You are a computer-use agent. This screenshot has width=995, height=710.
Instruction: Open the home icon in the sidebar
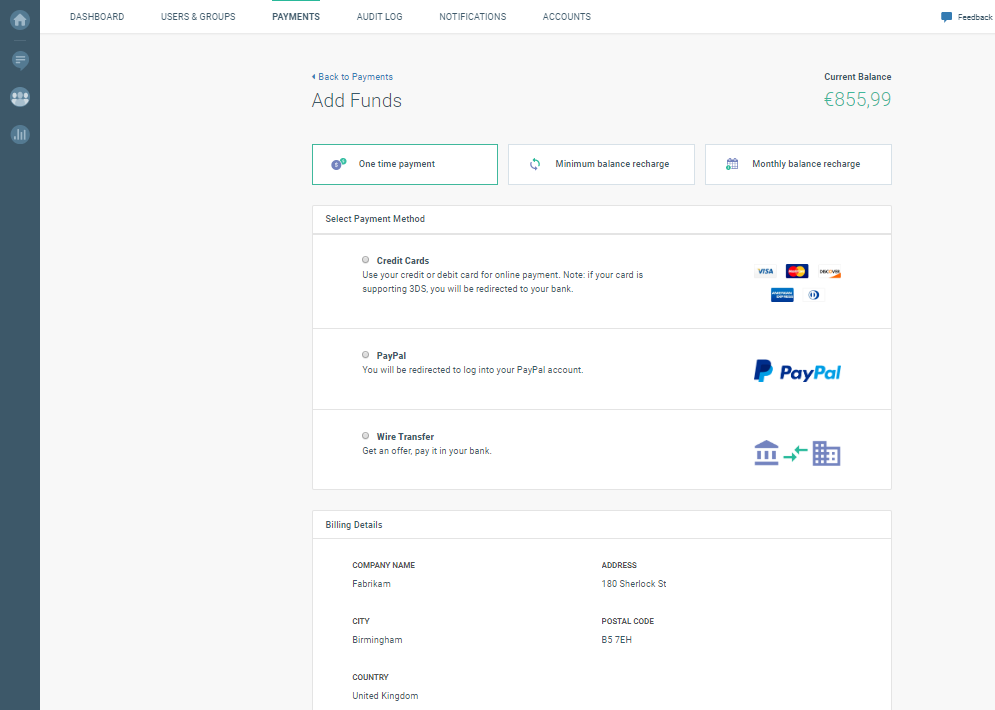20,20
